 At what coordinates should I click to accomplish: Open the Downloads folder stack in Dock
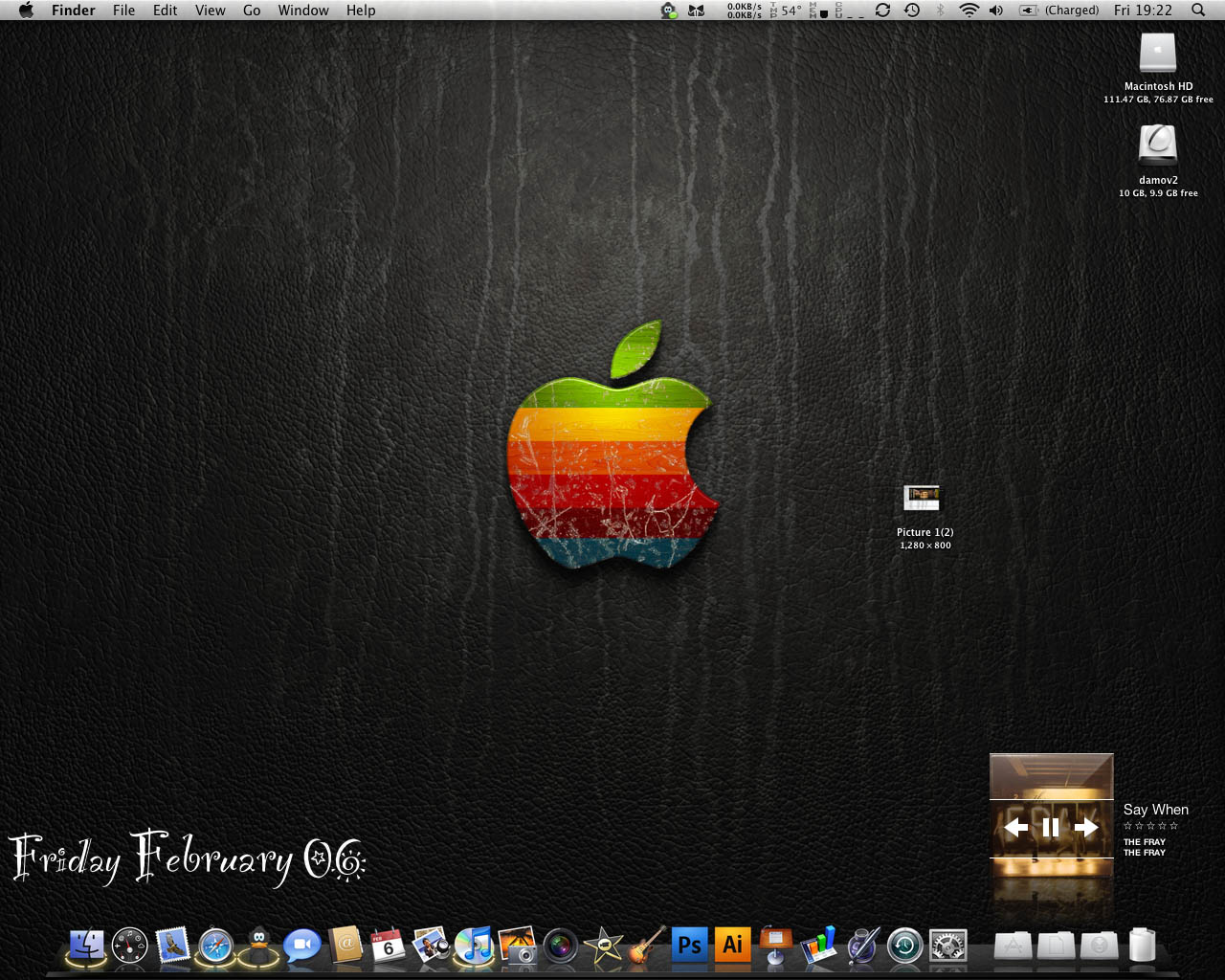click(x=1100, y=946)
